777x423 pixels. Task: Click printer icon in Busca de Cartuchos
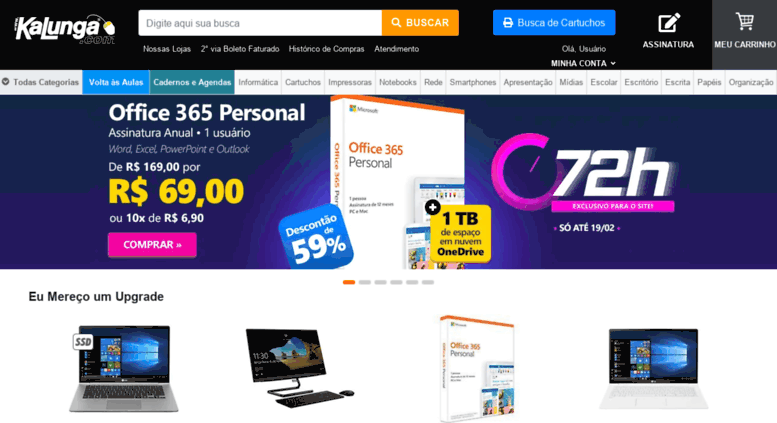tap(508, 23)
